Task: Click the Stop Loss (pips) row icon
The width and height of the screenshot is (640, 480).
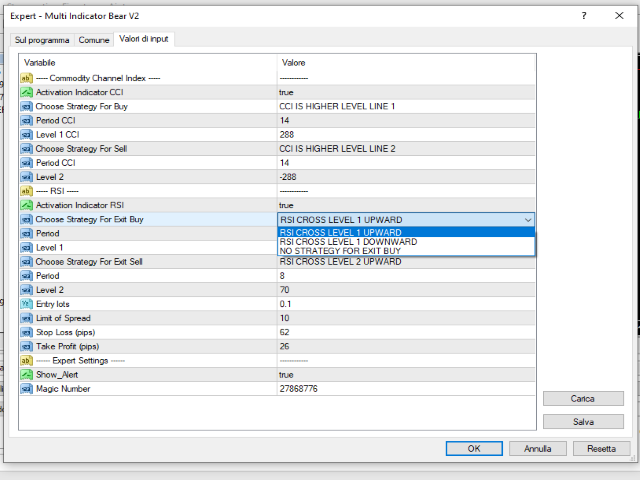Action: (x=27, y=332)
